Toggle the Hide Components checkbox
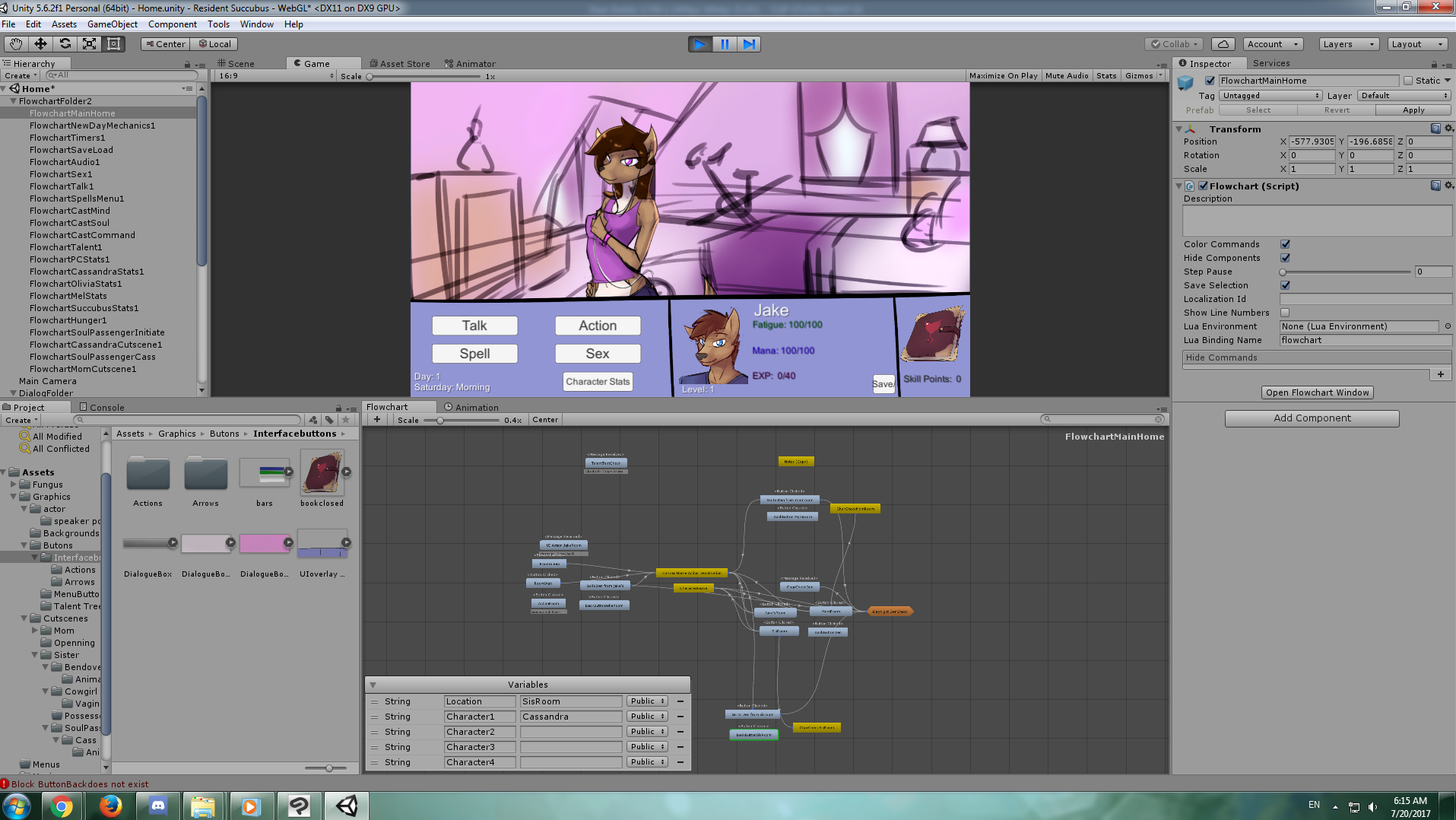Image resolution: width=1456 pixels, height=820 pixels. [1285, 258]
